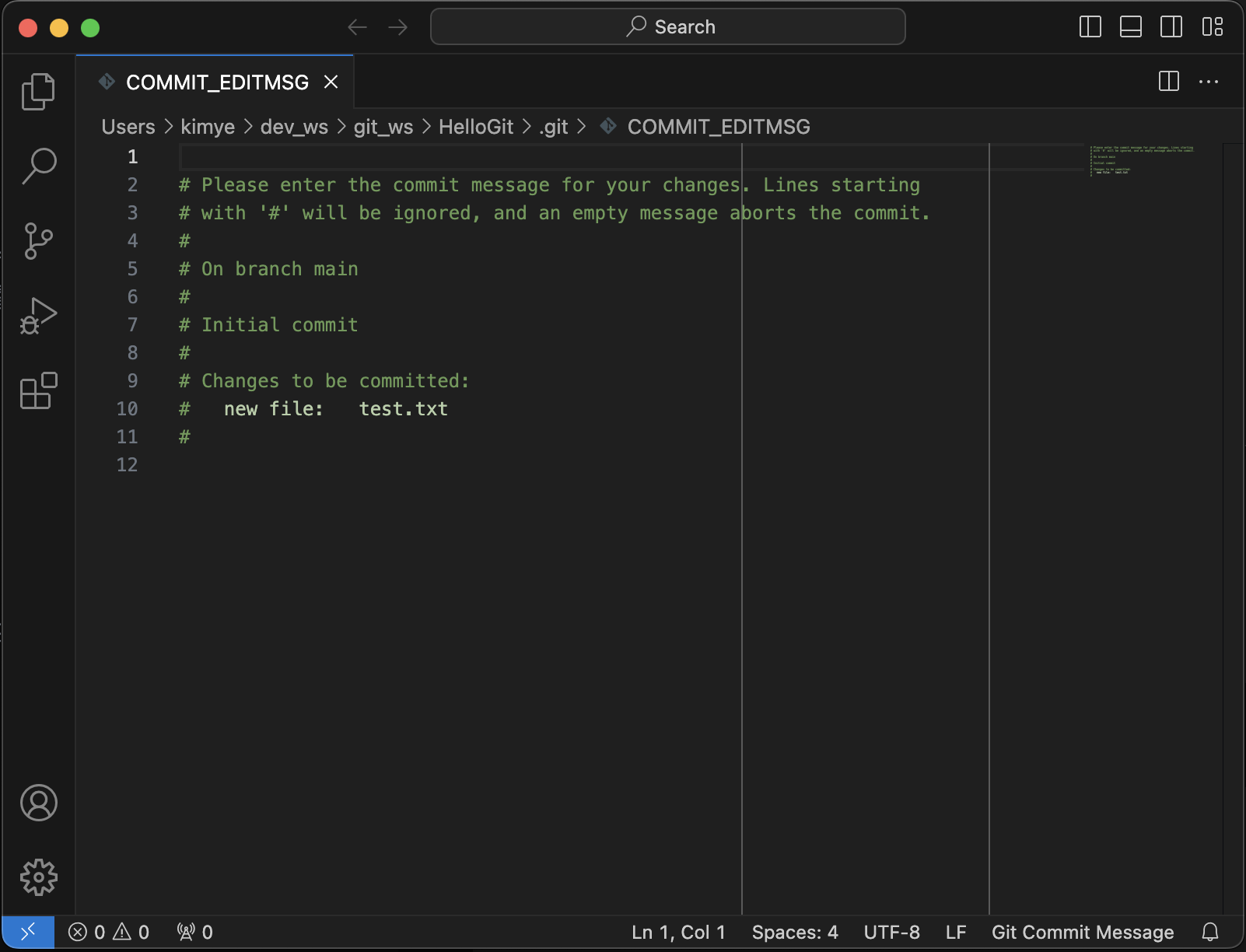Toggle the bottom Panel layout button
This screenshot has width=1246, height=952.
pyautogui.click(x=1131, y=27)
